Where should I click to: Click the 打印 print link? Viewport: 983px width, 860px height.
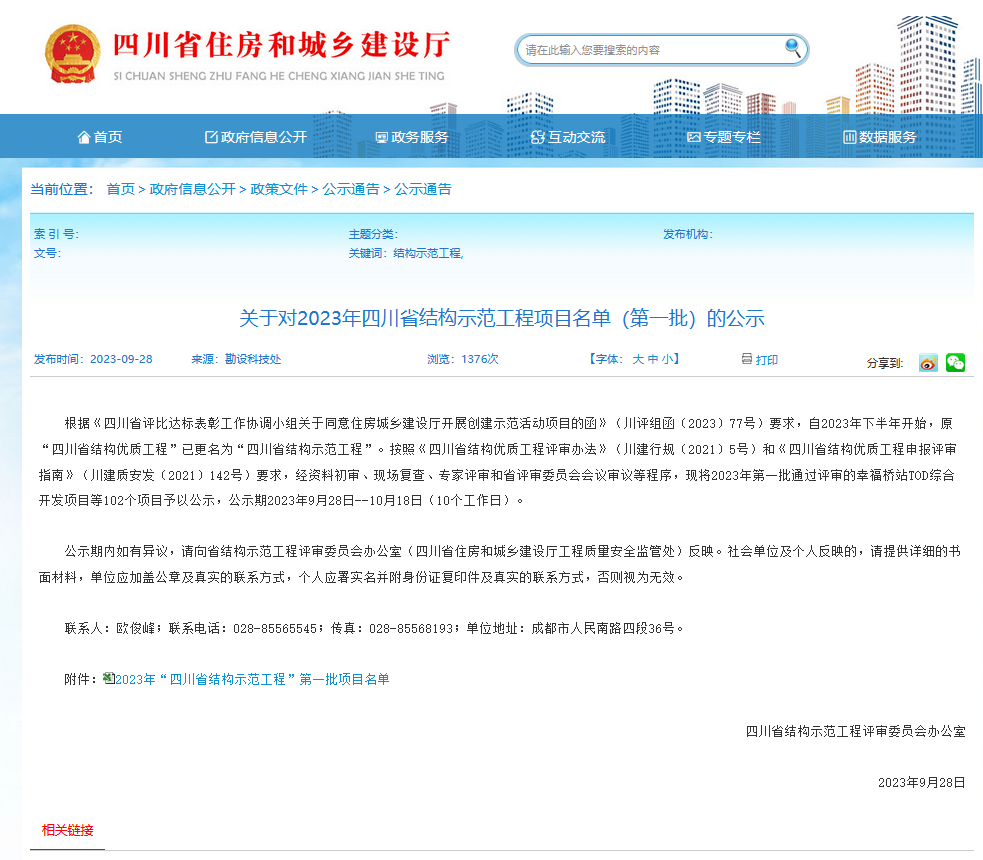[x=767, y=360]
